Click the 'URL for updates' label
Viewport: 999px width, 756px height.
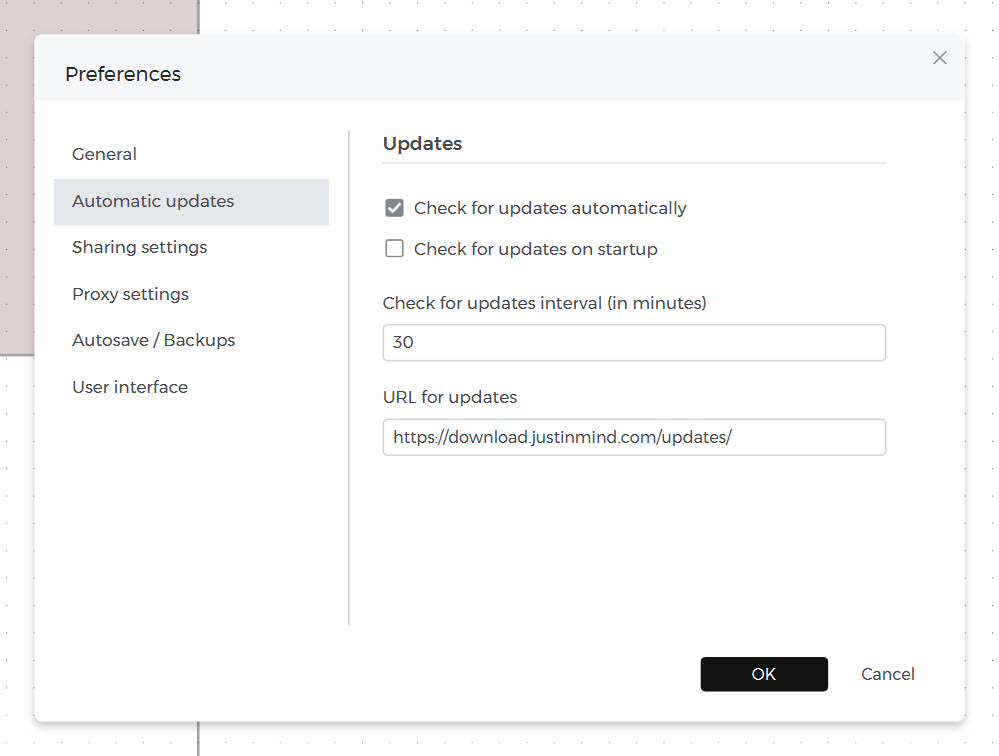click(449, 397)
